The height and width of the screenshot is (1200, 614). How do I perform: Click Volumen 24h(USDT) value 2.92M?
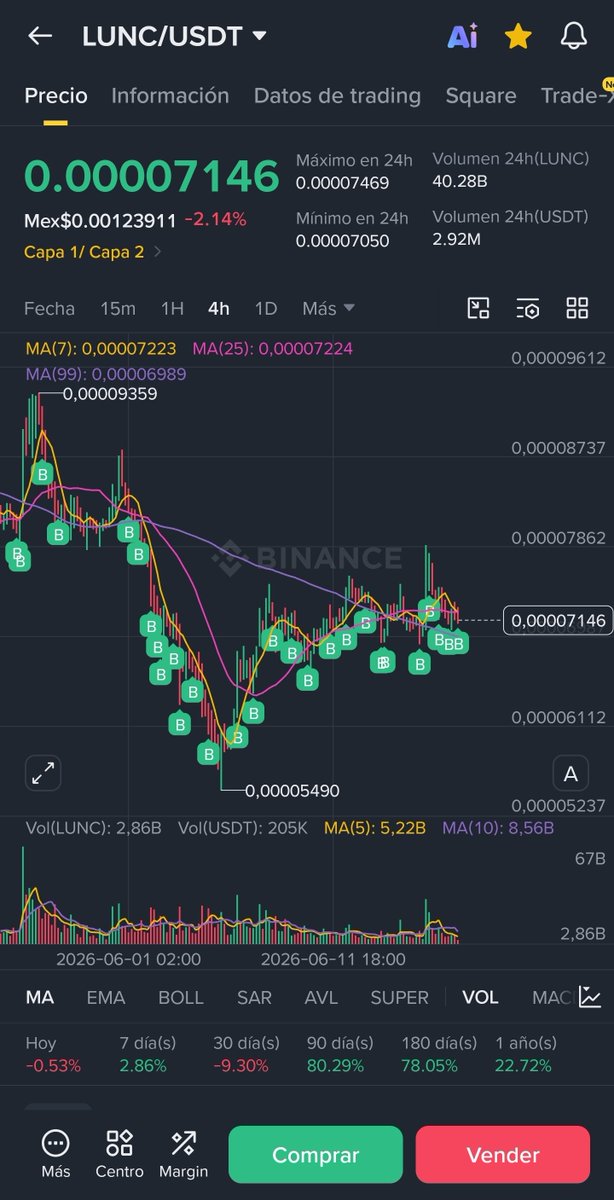(457, 241)
